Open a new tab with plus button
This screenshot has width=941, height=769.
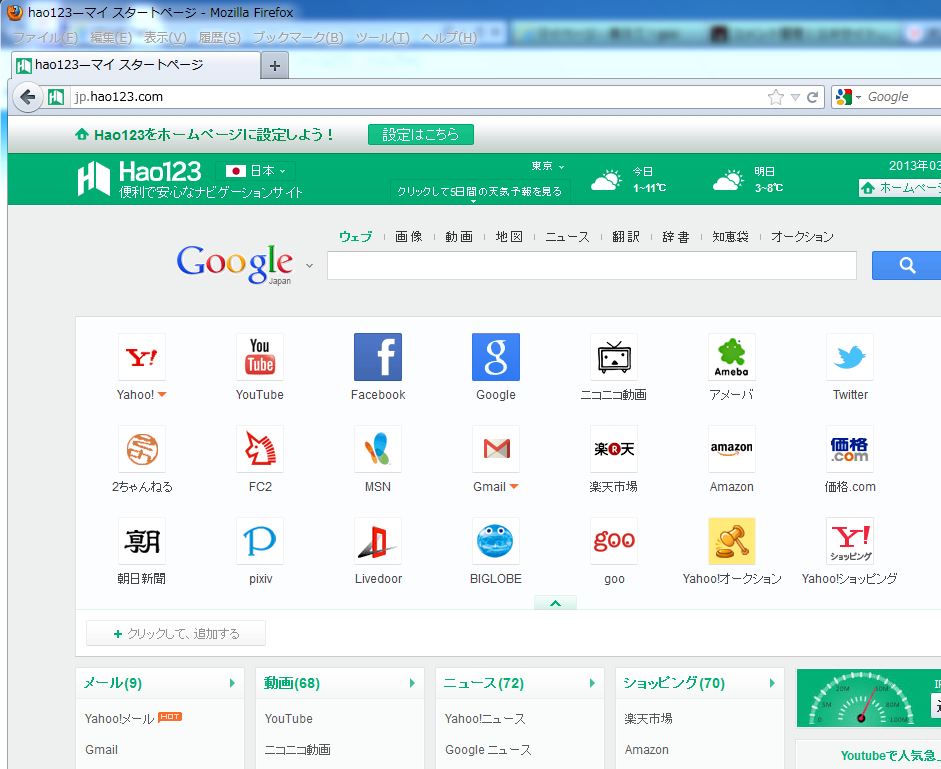[275, 65]
